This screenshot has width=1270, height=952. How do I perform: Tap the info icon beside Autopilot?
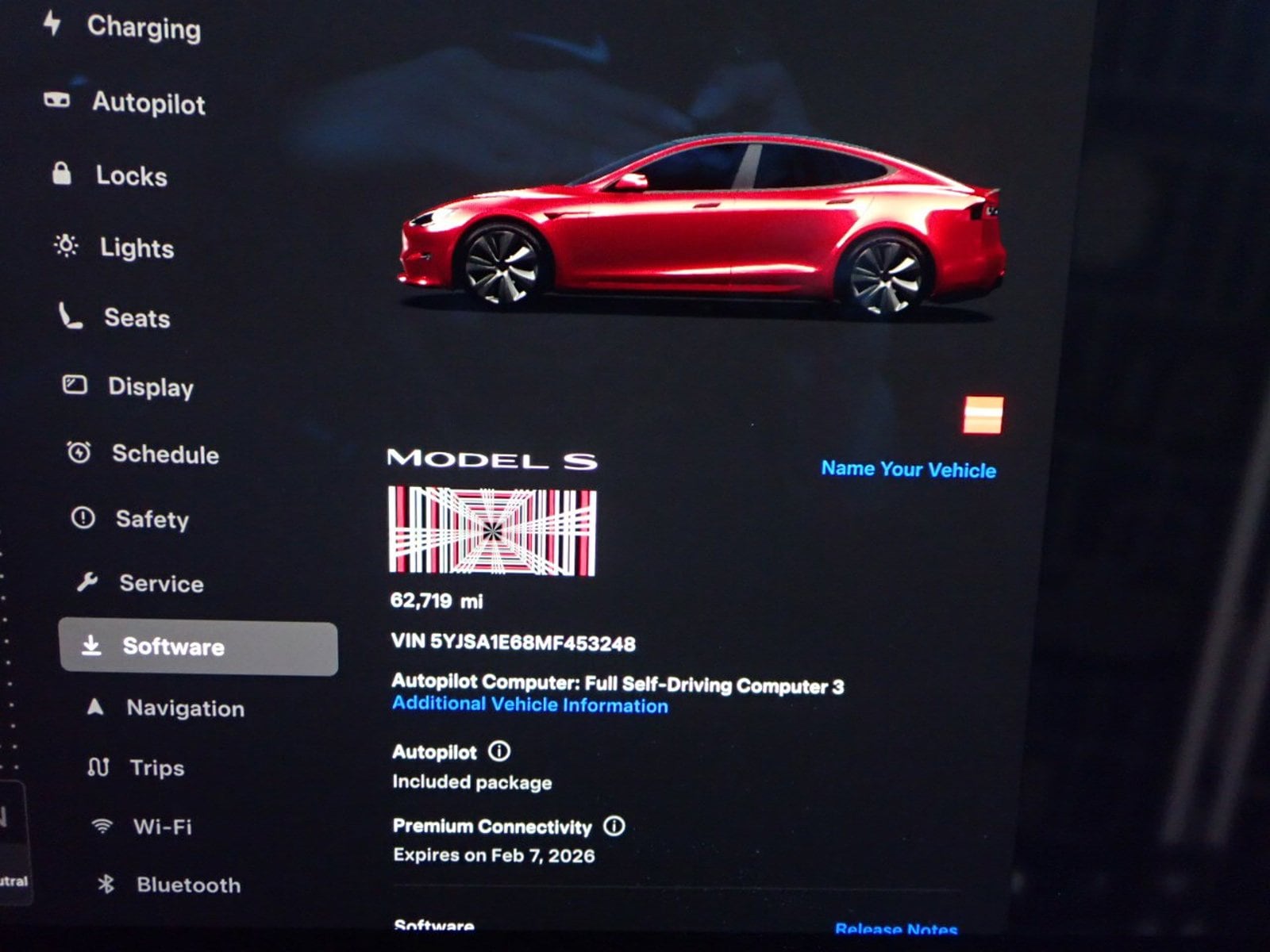tap(499, 750)
